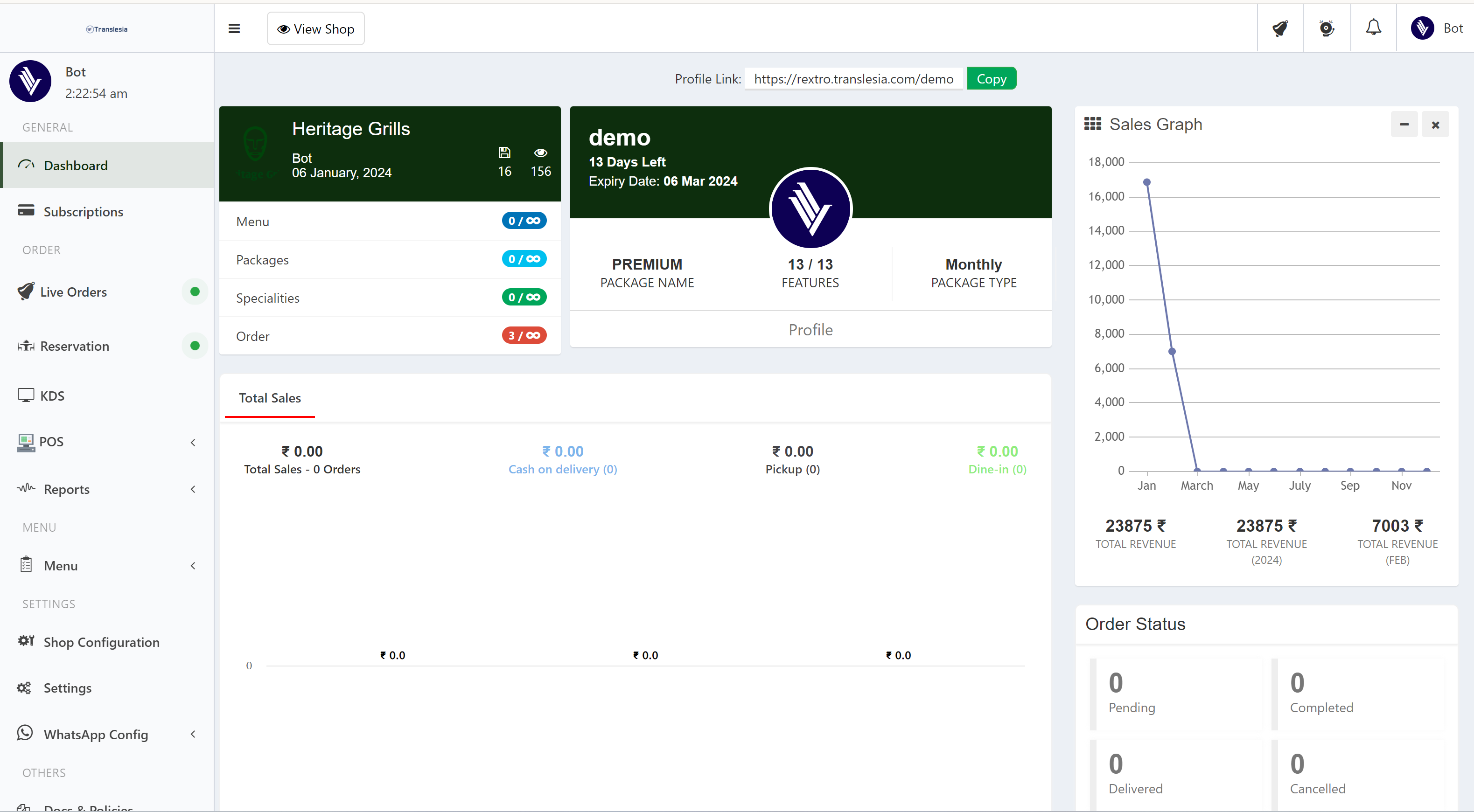Select the Total Sales tab
The width and height of the screenshot is (1474, 812).
(x=270, y=398)
